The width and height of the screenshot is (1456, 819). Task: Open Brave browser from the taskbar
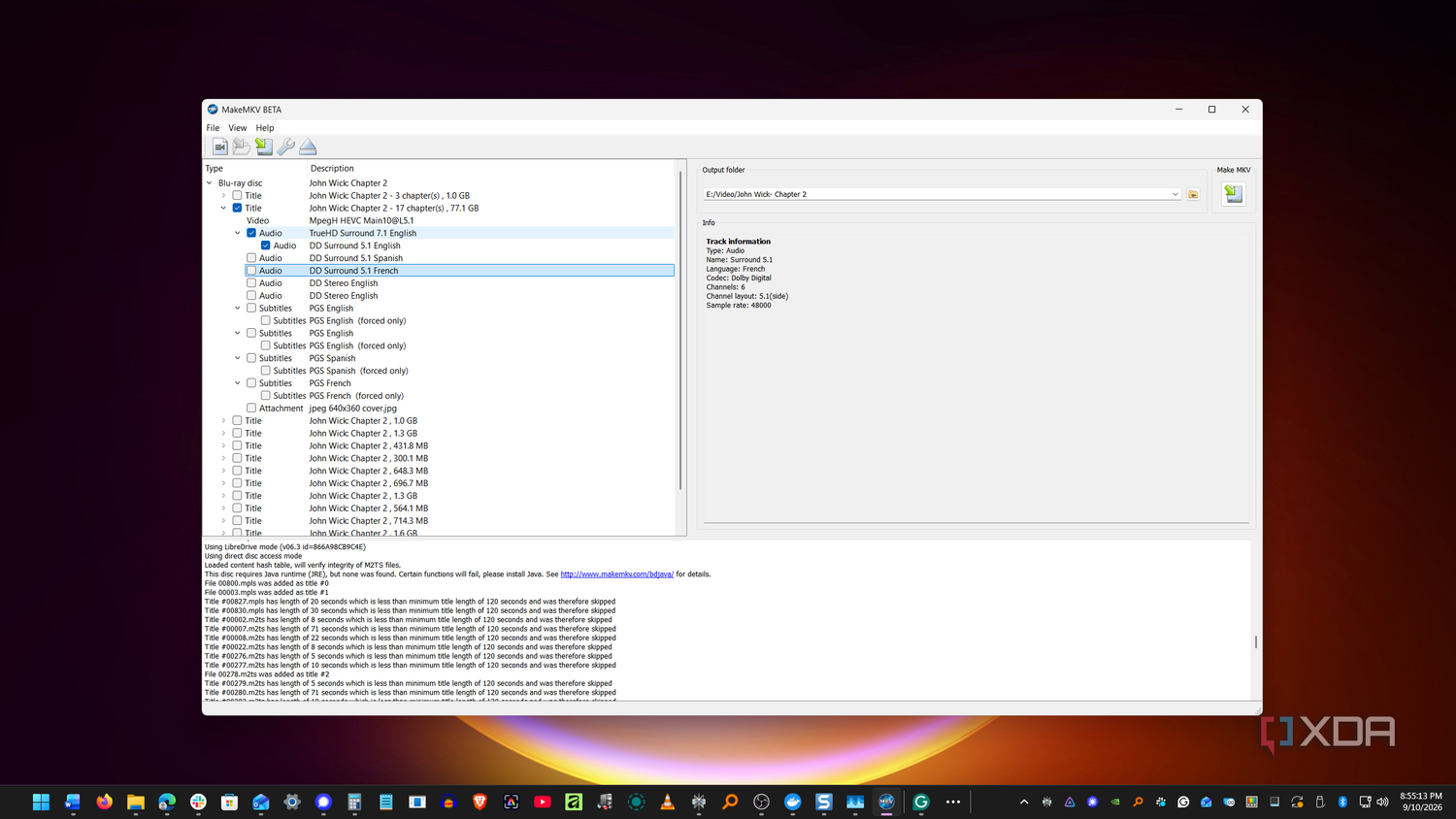coord(480,802)
